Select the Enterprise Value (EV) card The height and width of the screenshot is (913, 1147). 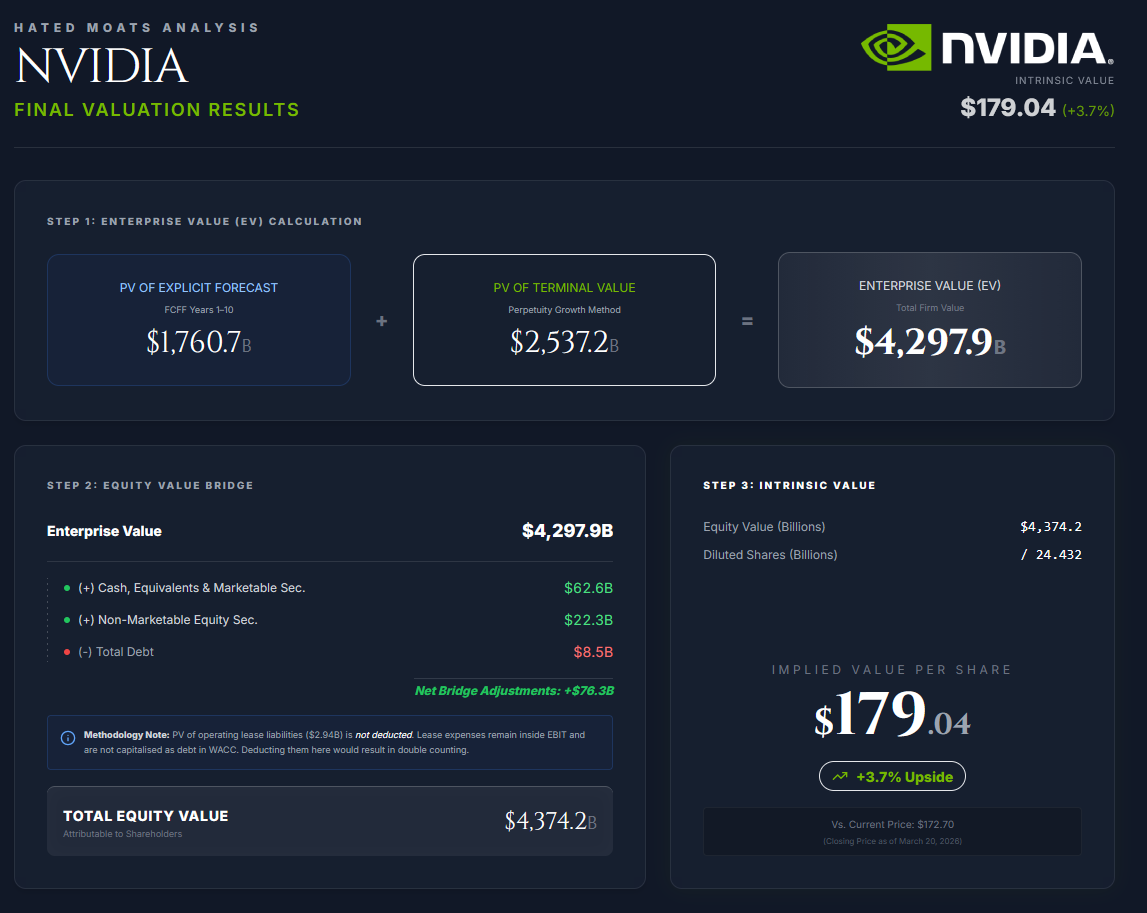point(930,320)
